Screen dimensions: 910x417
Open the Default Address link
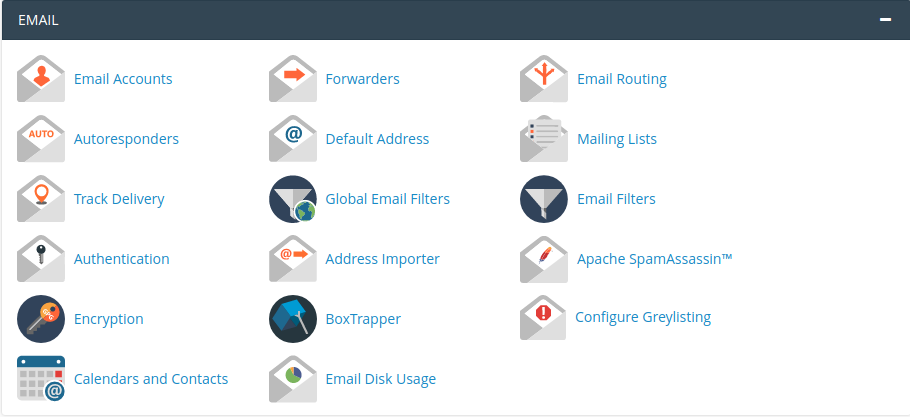(x=377, y=139)
